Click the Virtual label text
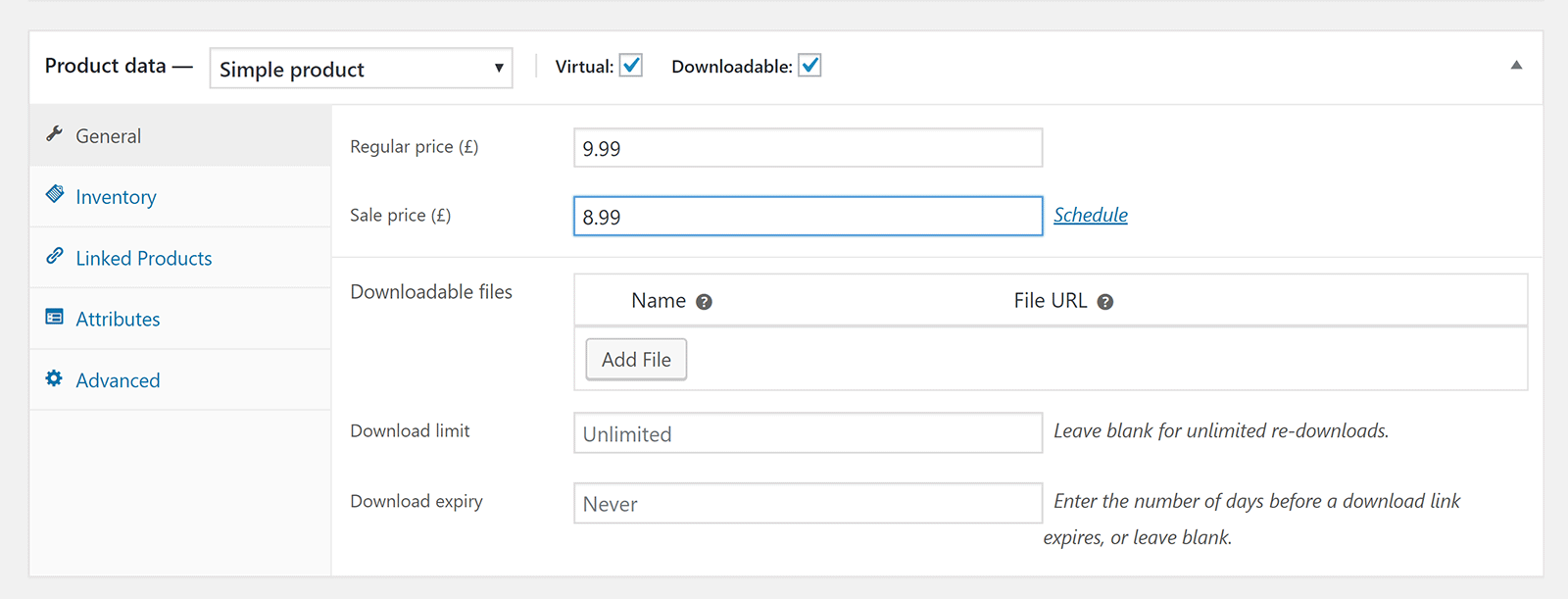The height and width of the screenshot is (599, 1568). (x=585, y=67)
